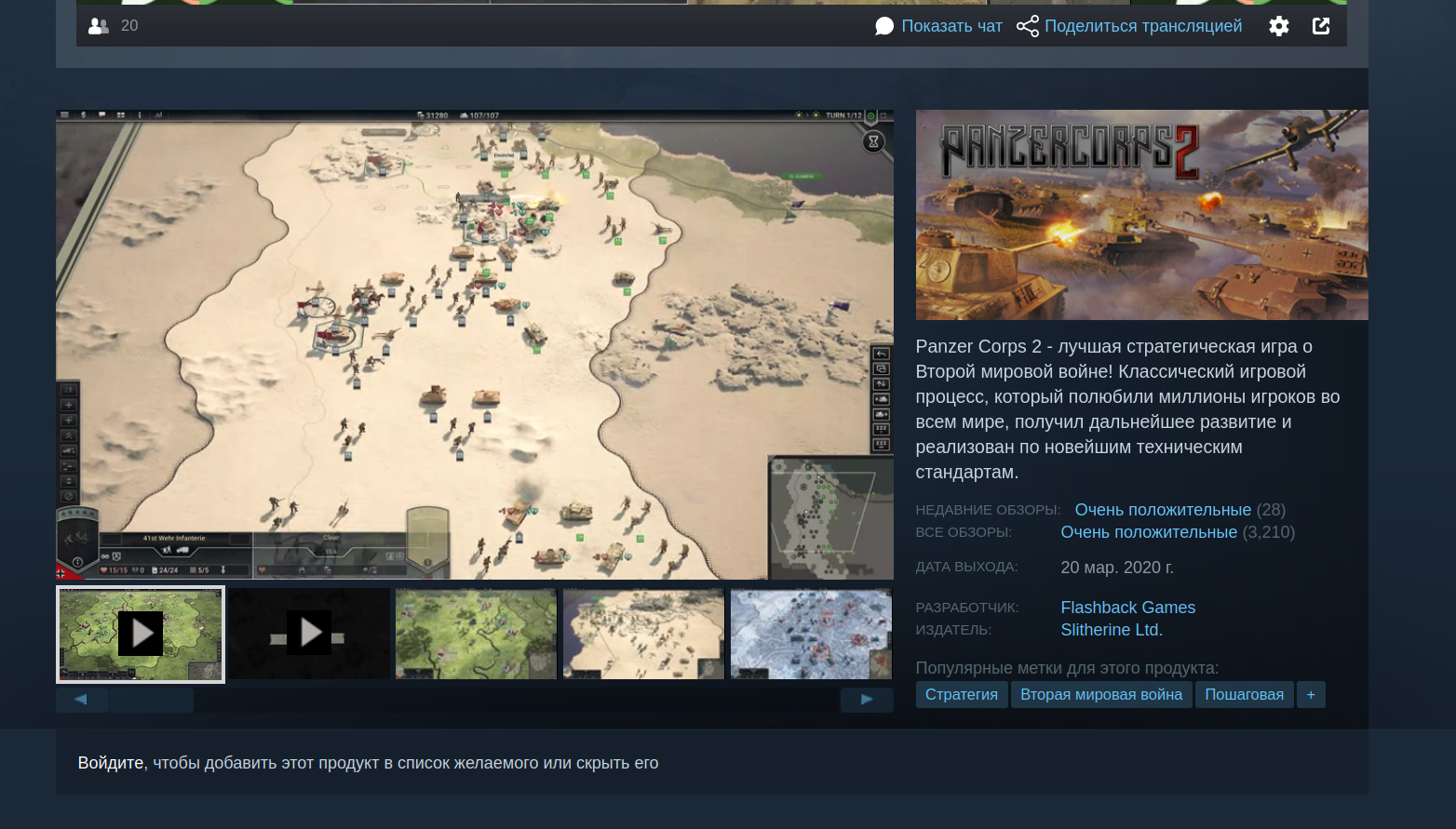This screenshot has height=829, width=1456.
Task: Select the 'Пошаговая' tag
Action: pyautogui.click(x=1244, y=695)
